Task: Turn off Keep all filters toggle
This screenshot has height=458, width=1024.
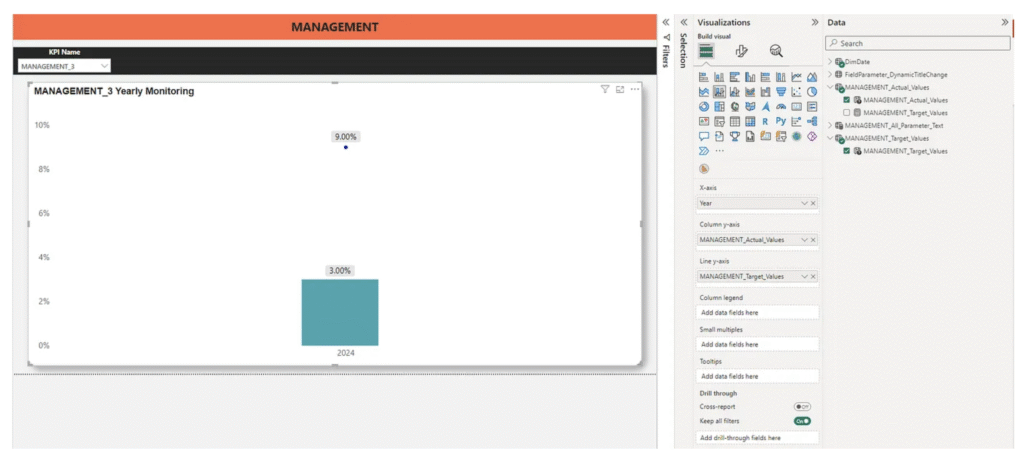Action: [x=801, y=421]
